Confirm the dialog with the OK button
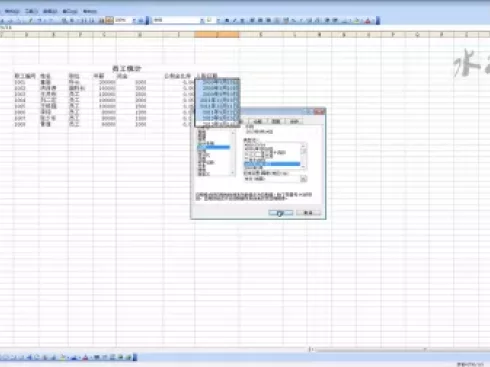 (x=281, y=213)
